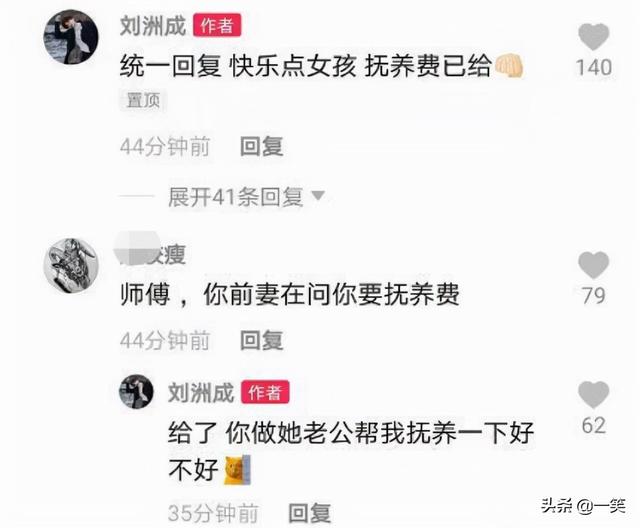
Task: Reply to the 给了 你做她老公 comment
Action: click(309, 513)
